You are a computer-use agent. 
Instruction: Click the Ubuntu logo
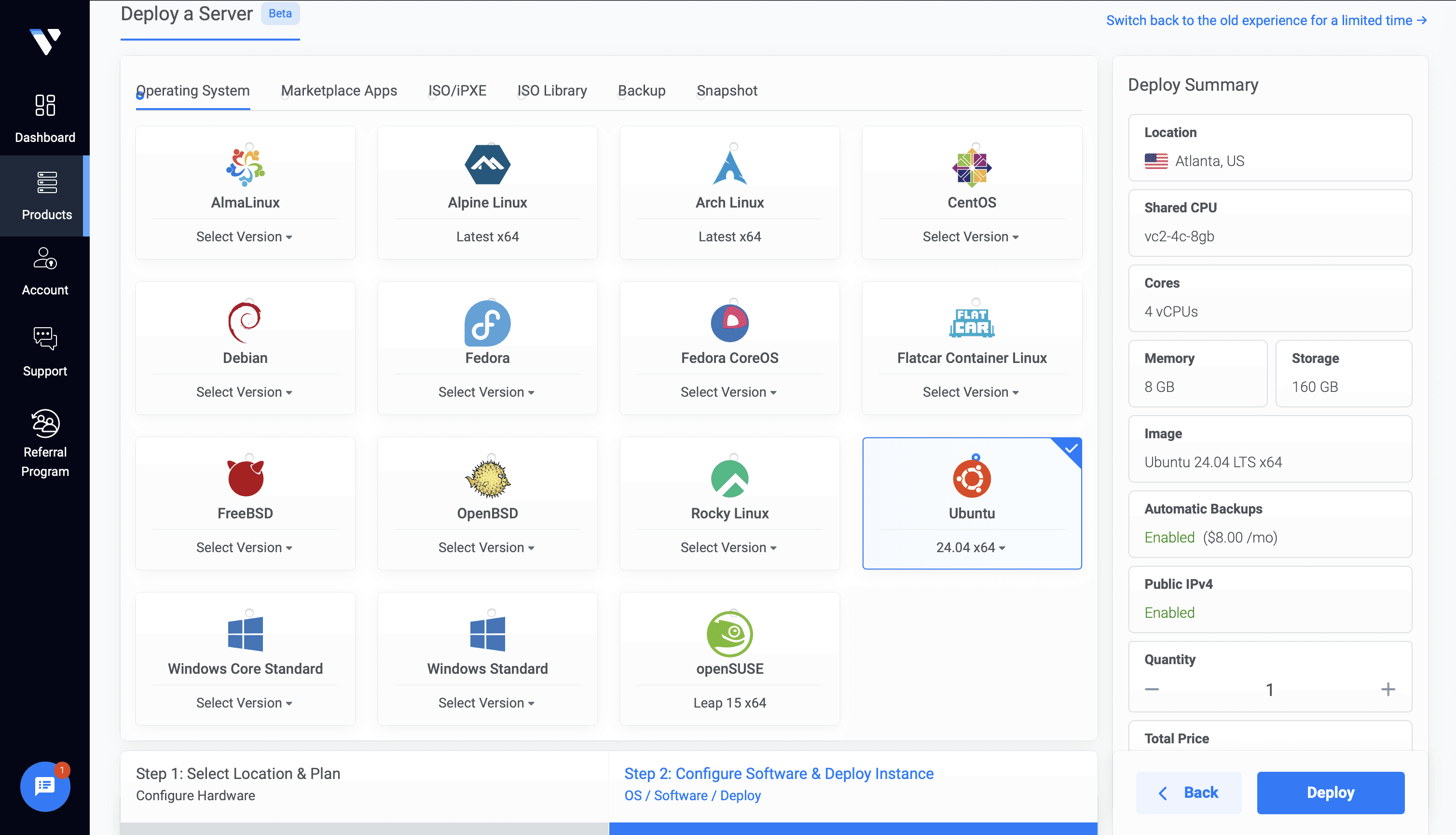pos(972,478)
